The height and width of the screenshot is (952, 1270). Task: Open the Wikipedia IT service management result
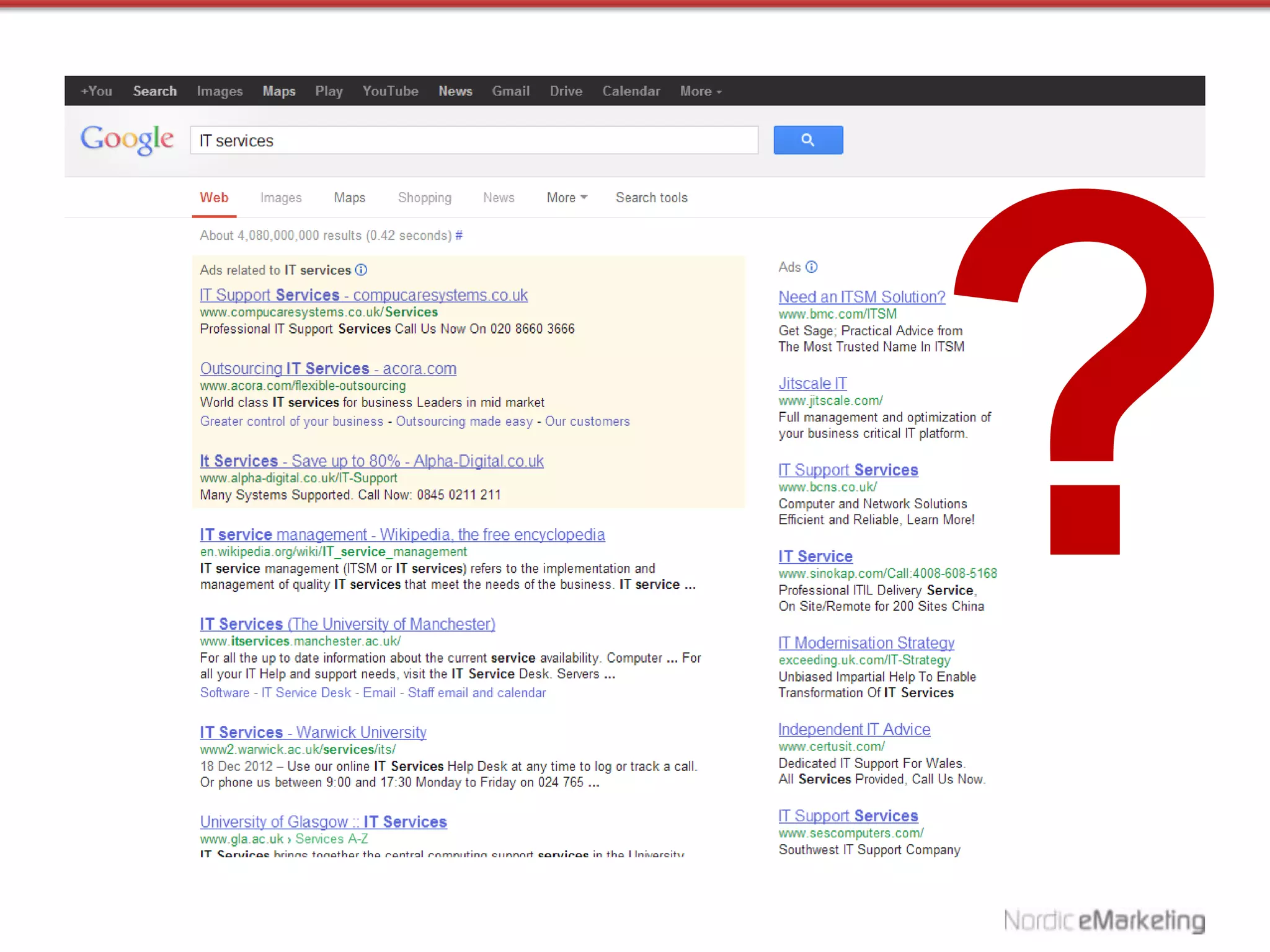[x=402, y=534]
